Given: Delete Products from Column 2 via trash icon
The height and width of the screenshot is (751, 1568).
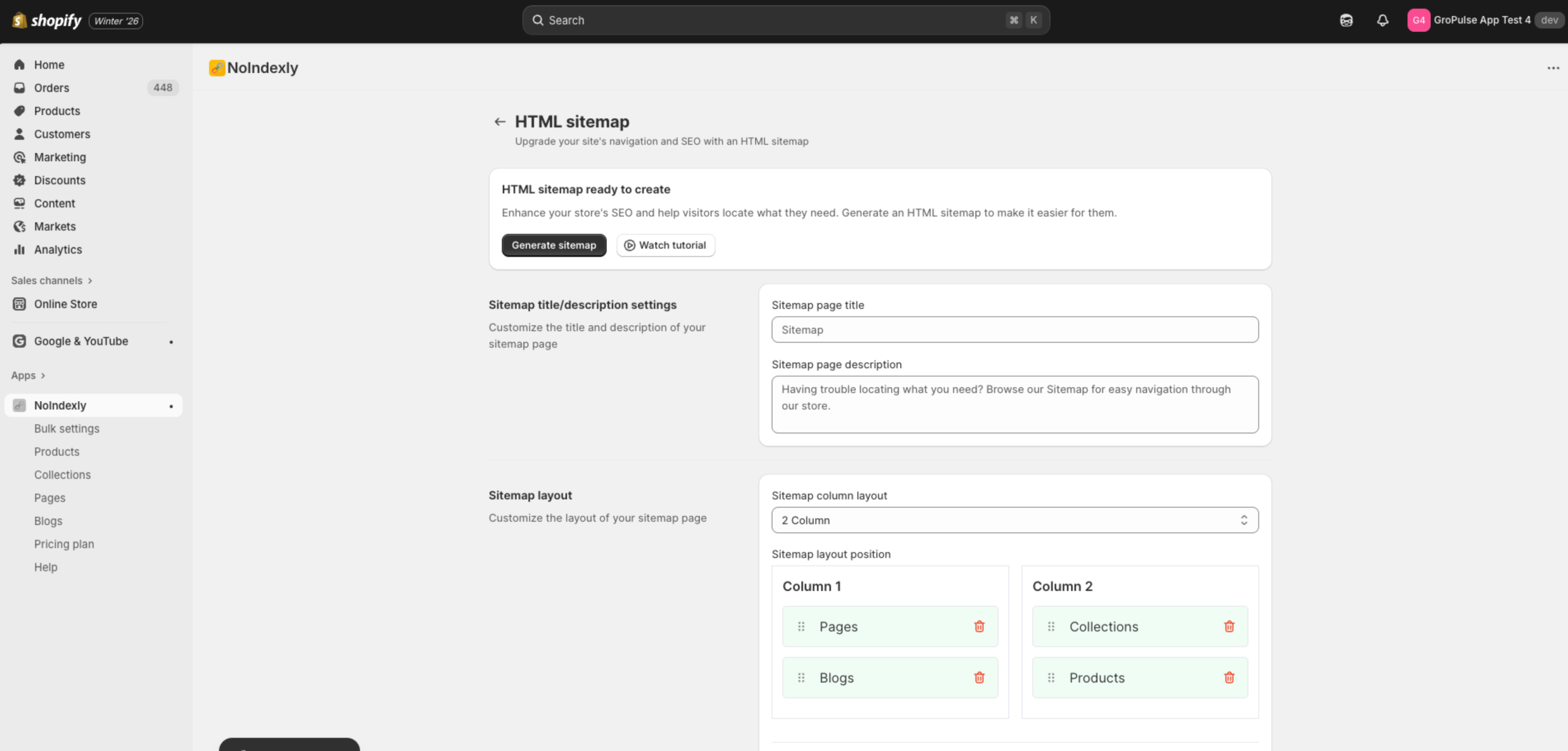Looking at the screenshot, I should 1230,677.
